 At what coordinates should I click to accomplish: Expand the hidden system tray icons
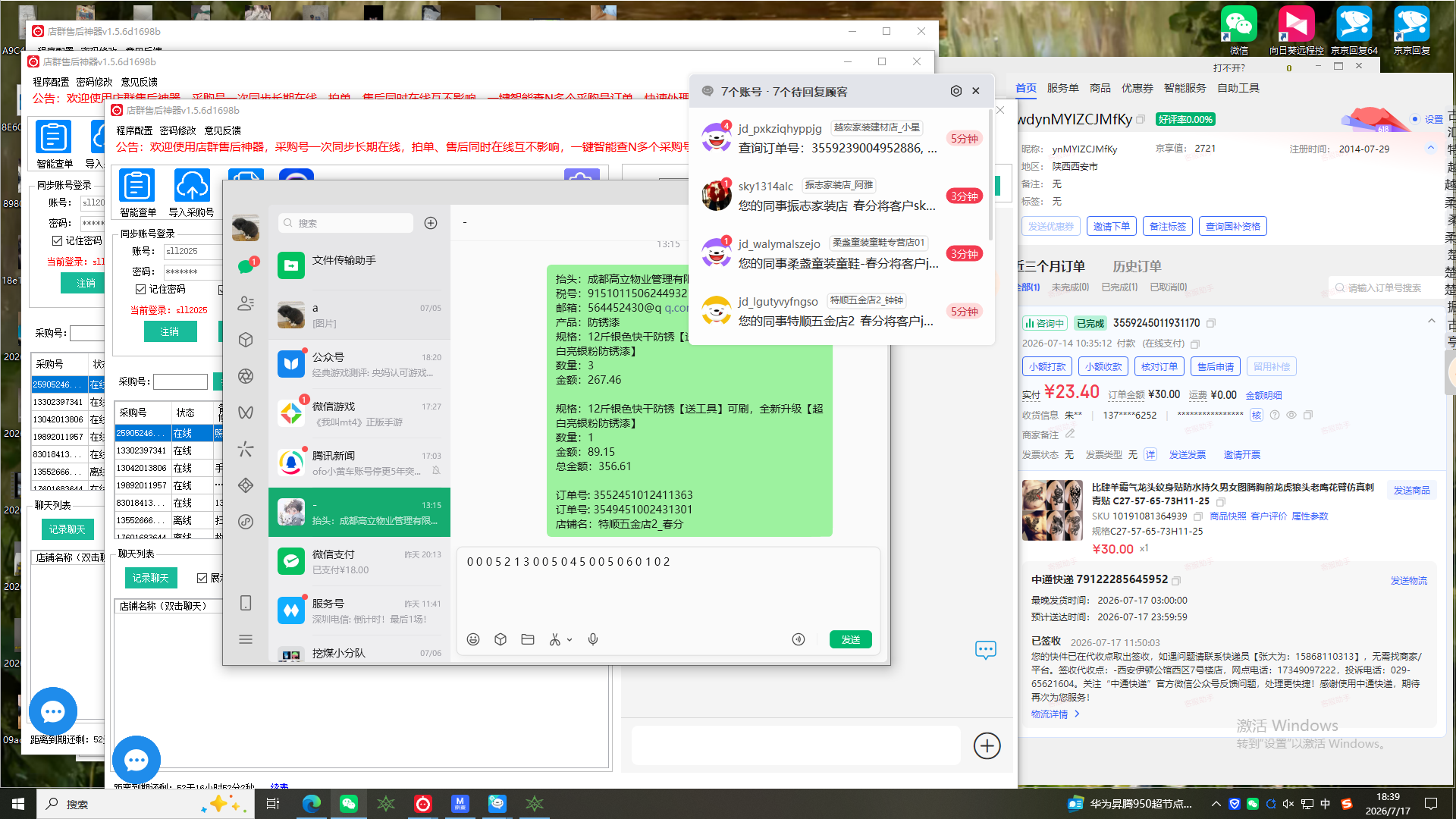tap(1216, 804)
